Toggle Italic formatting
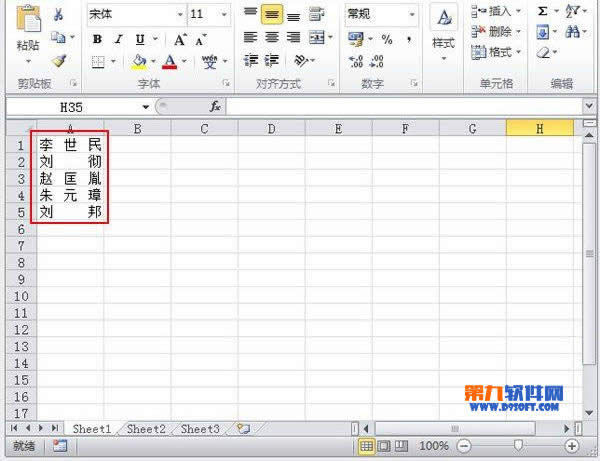The image size is (600, 461). (119, 39)
